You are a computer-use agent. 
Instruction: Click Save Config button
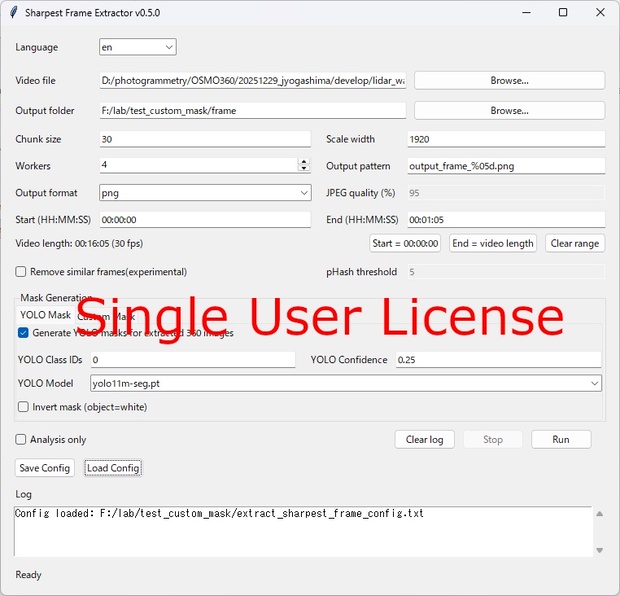click(45, 468)
